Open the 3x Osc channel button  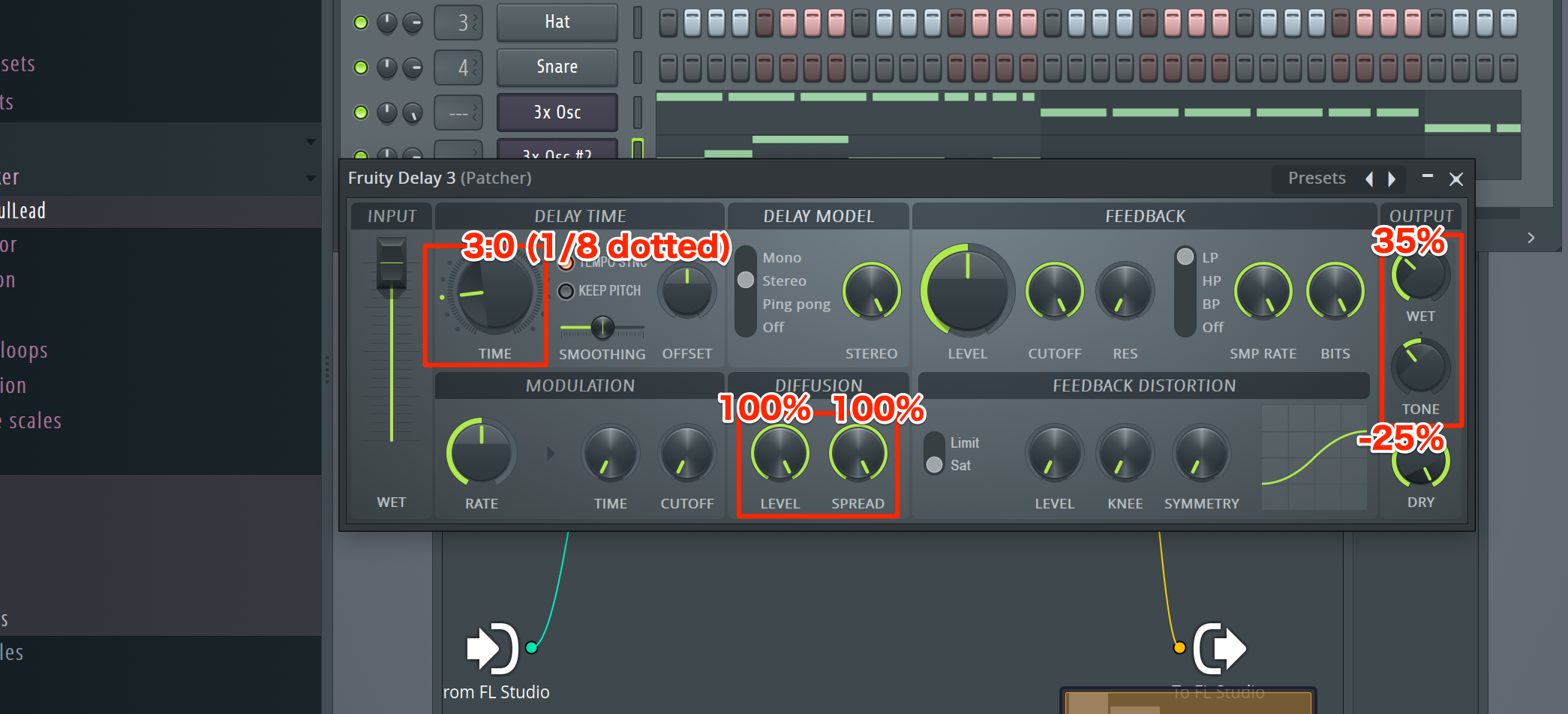(557, 112)
